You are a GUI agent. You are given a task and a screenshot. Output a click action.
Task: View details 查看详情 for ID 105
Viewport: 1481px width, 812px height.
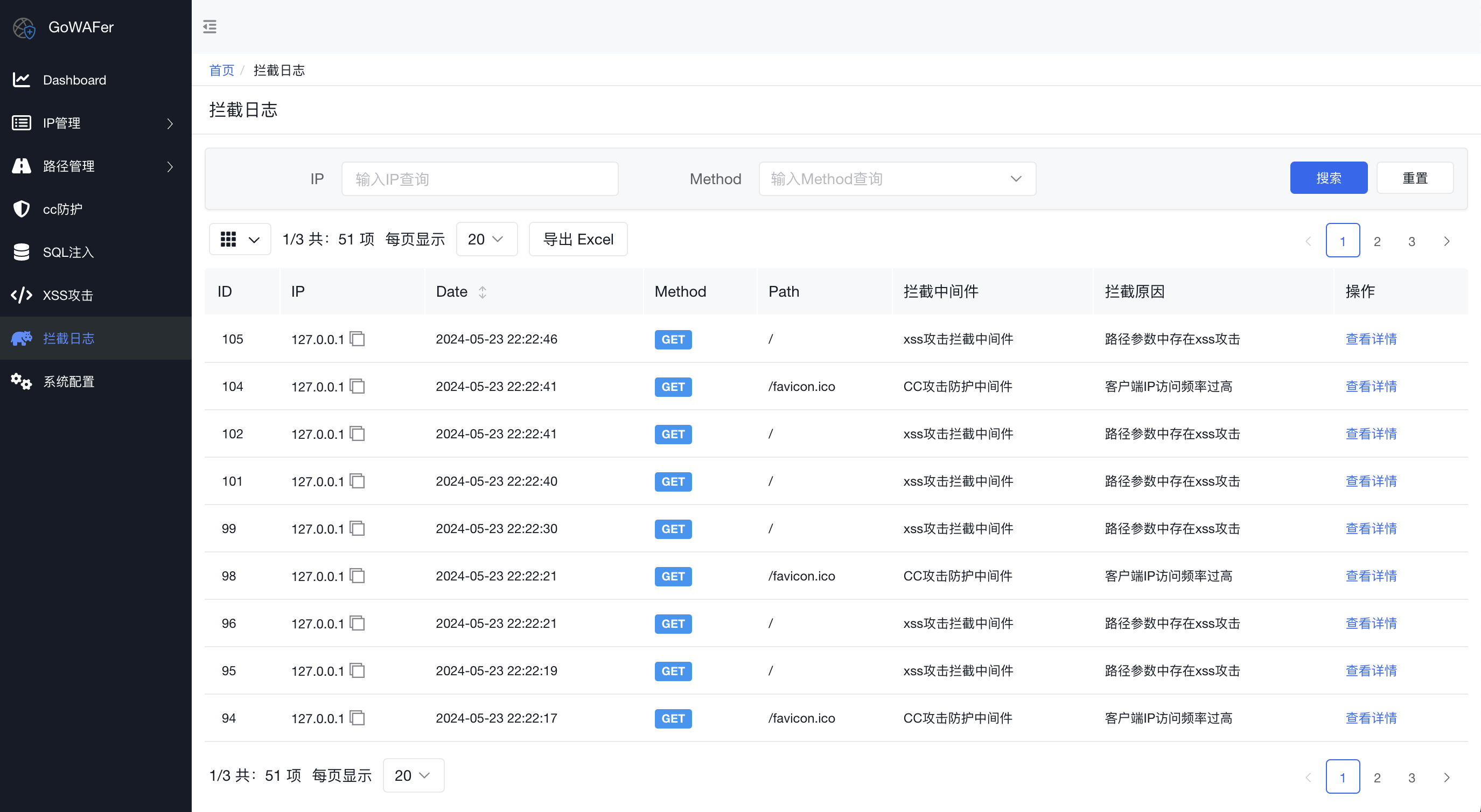1371,339
